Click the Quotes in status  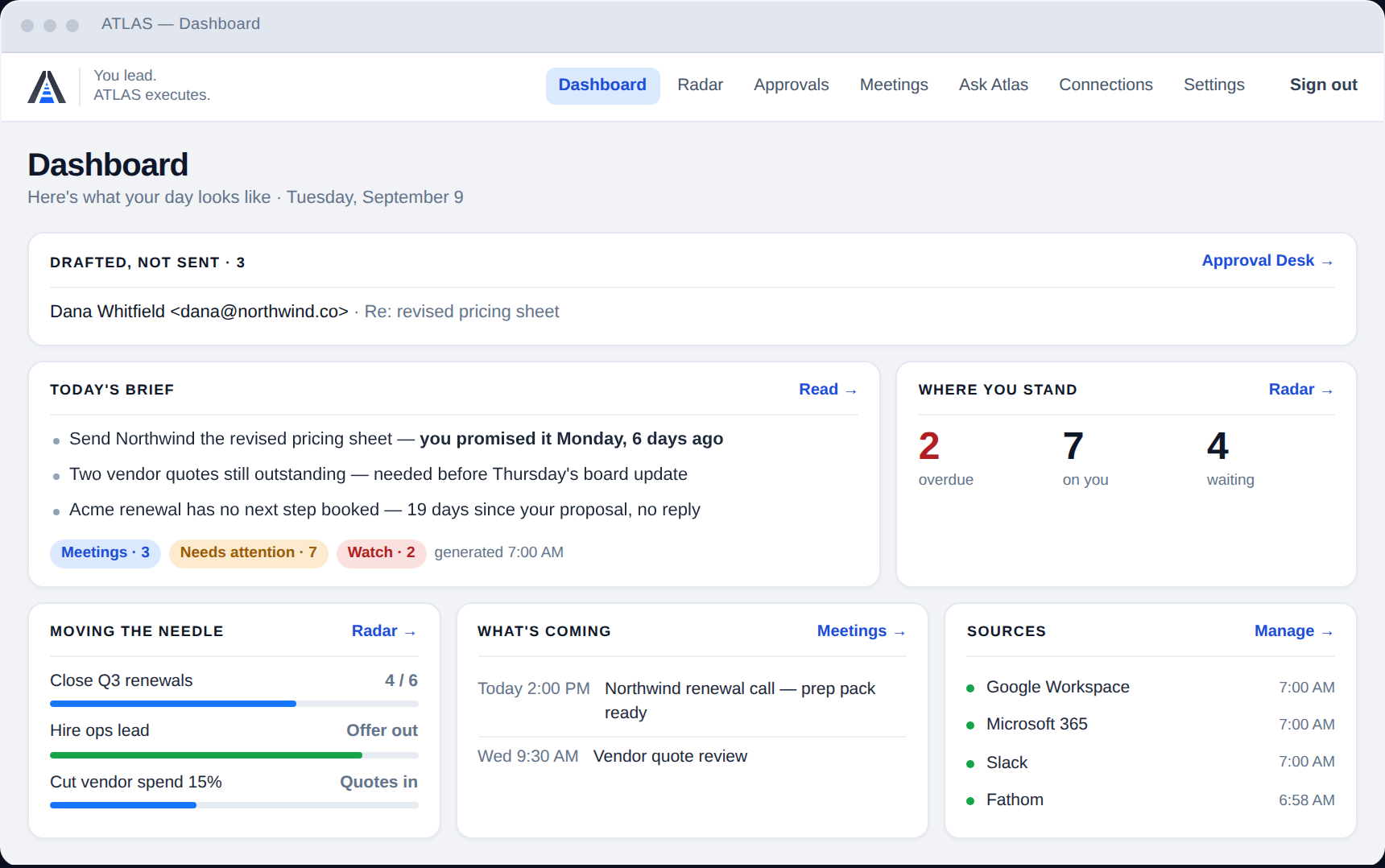tap(378, 783)
